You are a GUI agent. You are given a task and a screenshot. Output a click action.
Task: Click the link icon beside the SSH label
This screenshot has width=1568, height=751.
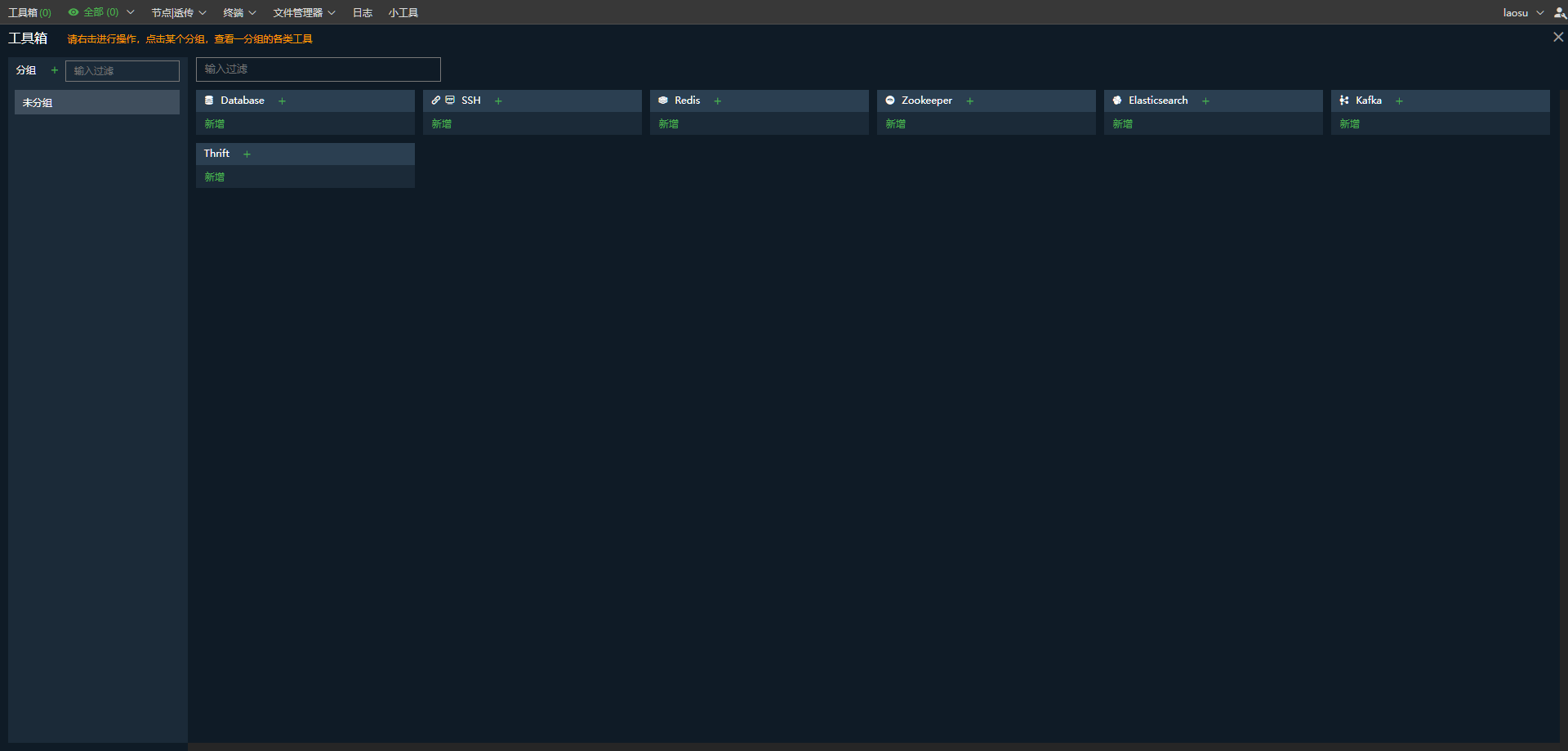click(x=435, y=100)
